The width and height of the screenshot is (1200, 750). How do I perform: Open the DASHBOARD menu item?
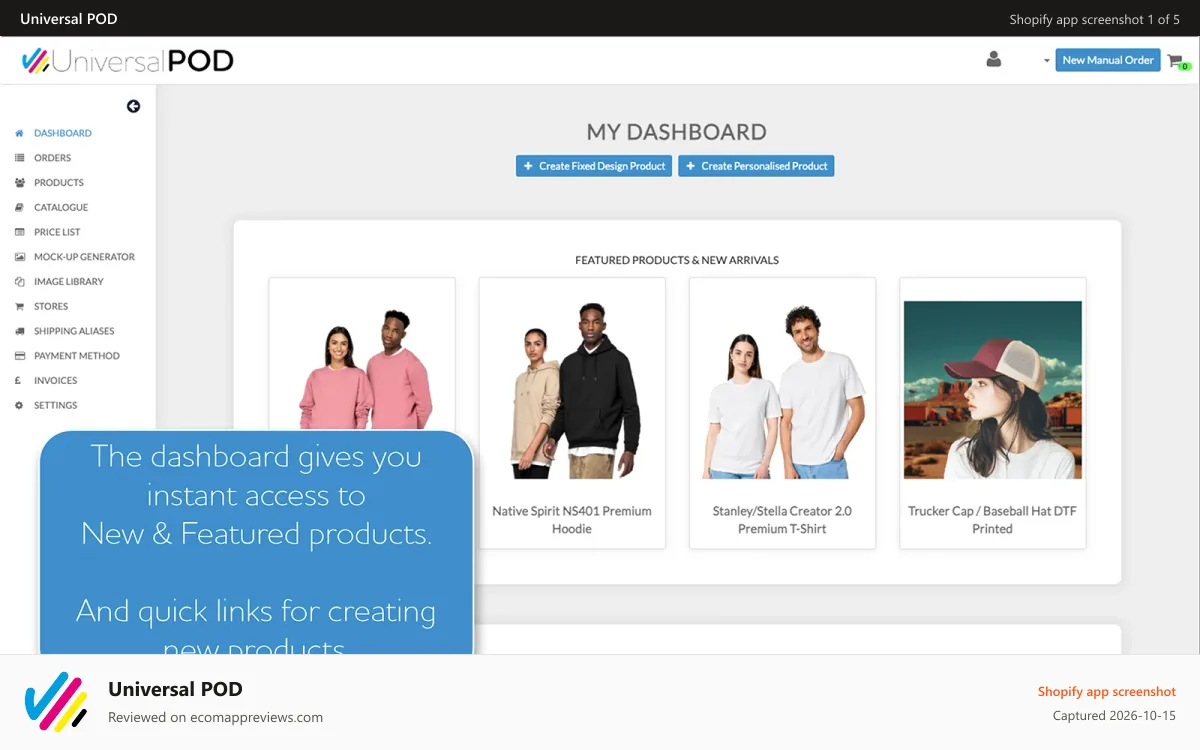pyautogui.click(x=63, y=133)
